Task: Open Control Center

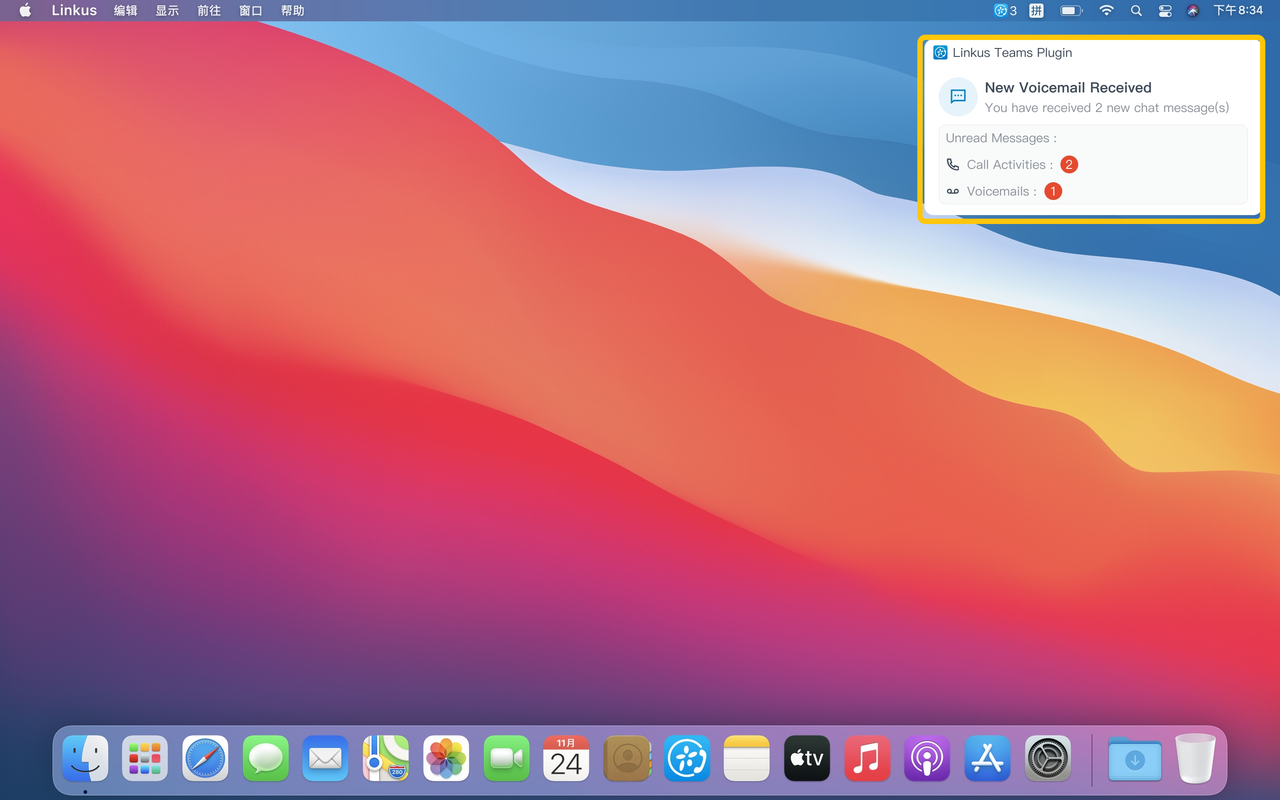Action: (x=1165, y=10)
